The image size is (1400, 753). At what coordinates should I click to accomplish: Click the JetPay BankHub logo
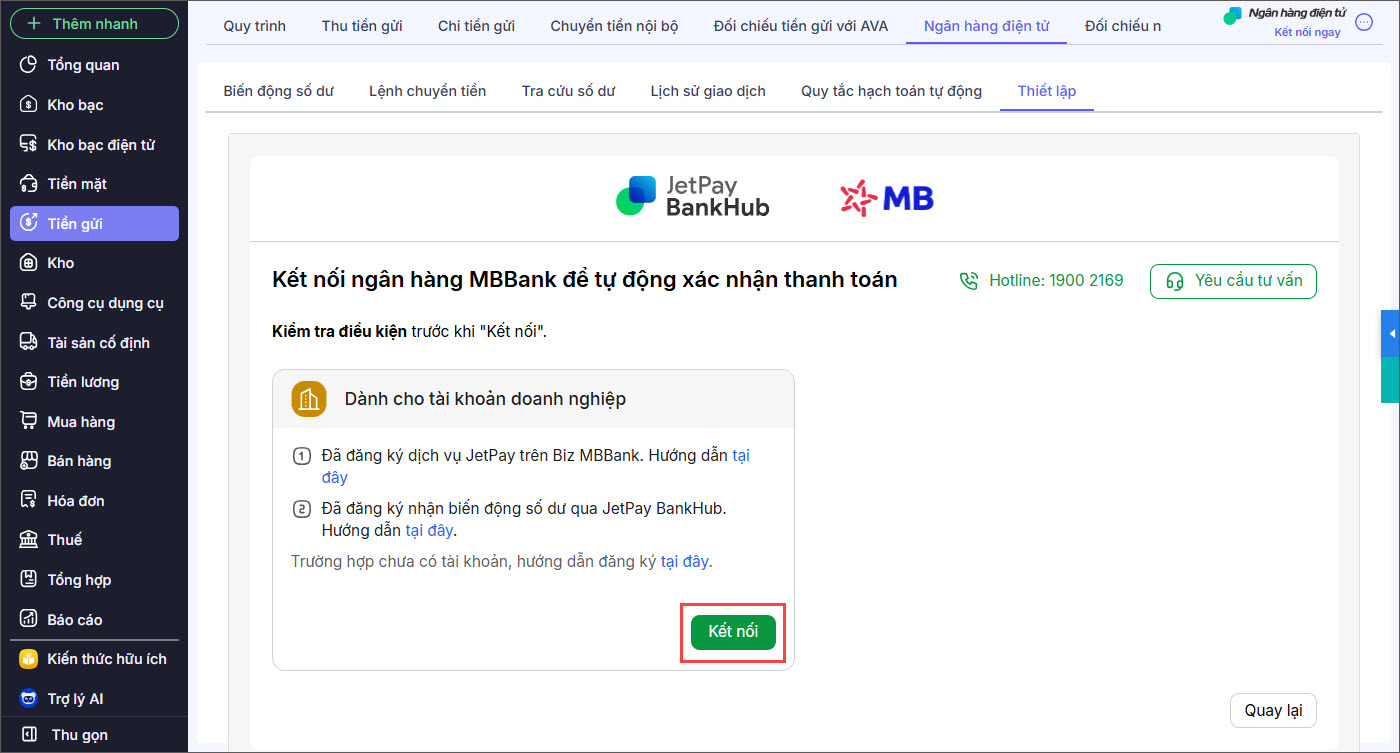click(x=693, y=196)
